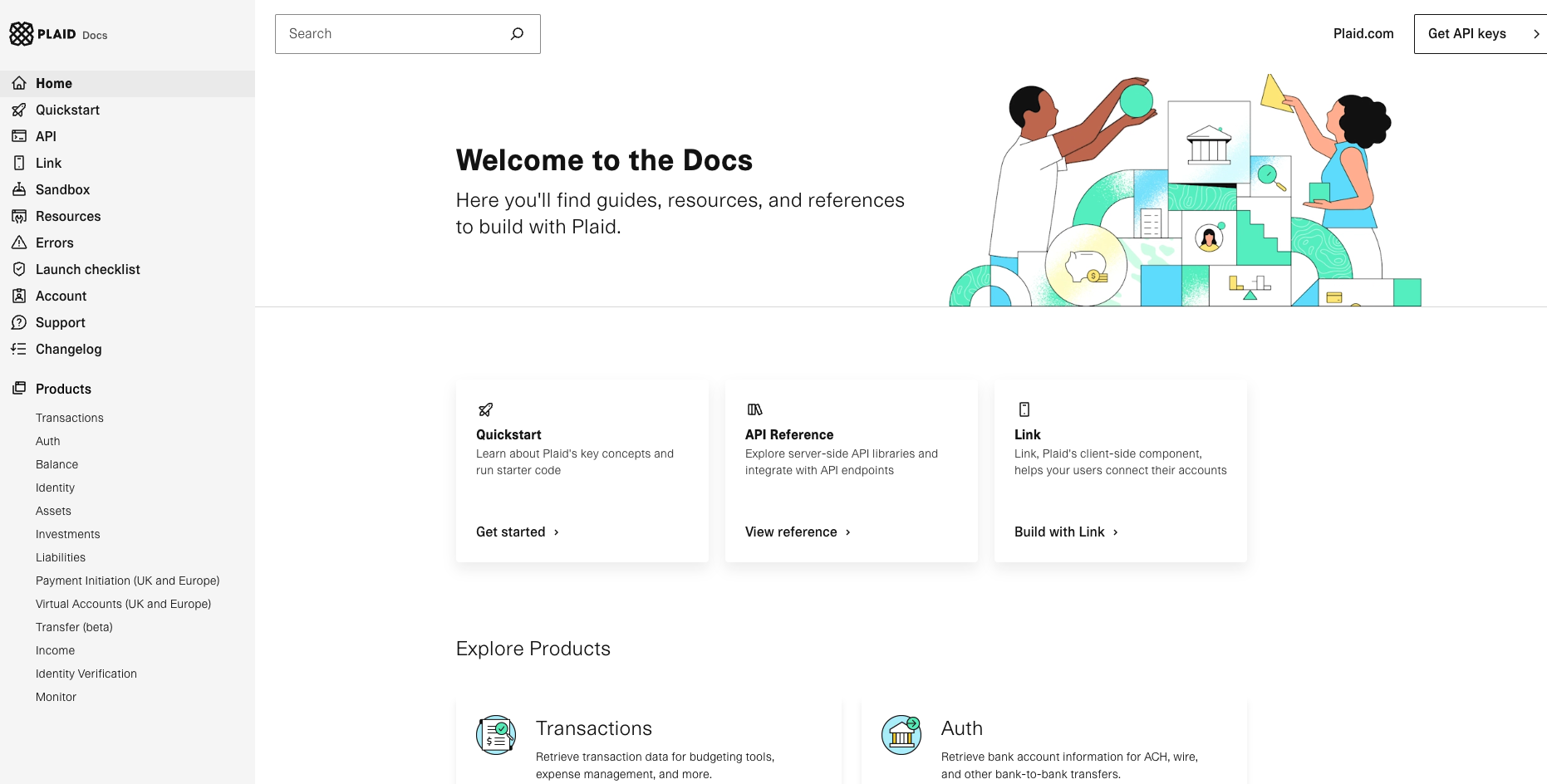Click the search magnifier icon

pos(517,34)
